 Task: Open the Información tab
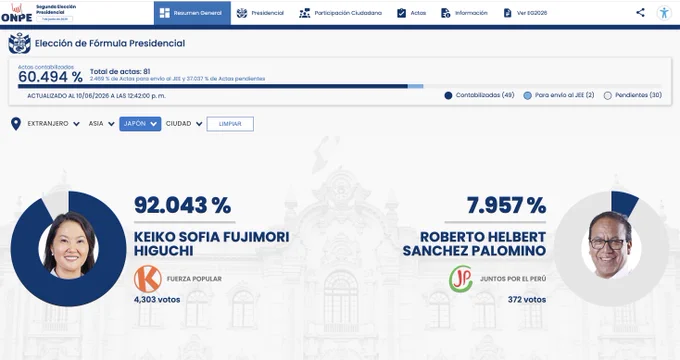coord(464,13)
